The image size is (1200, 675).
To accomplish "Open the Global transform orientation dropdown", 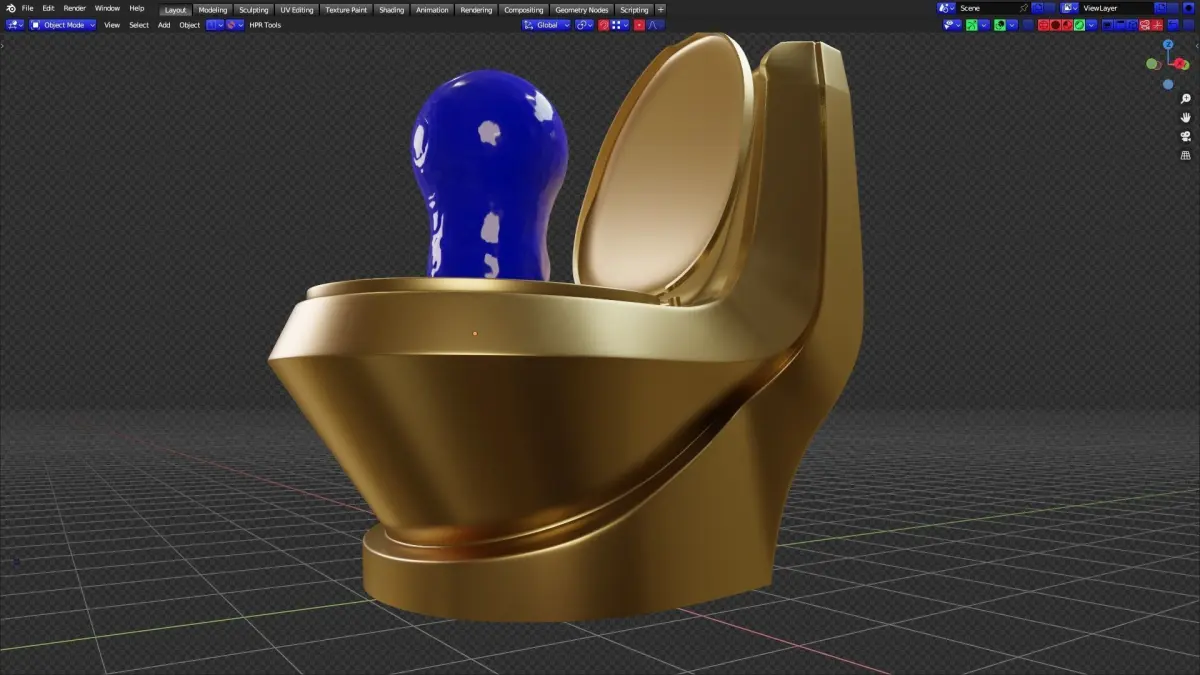I will point(546,25).
